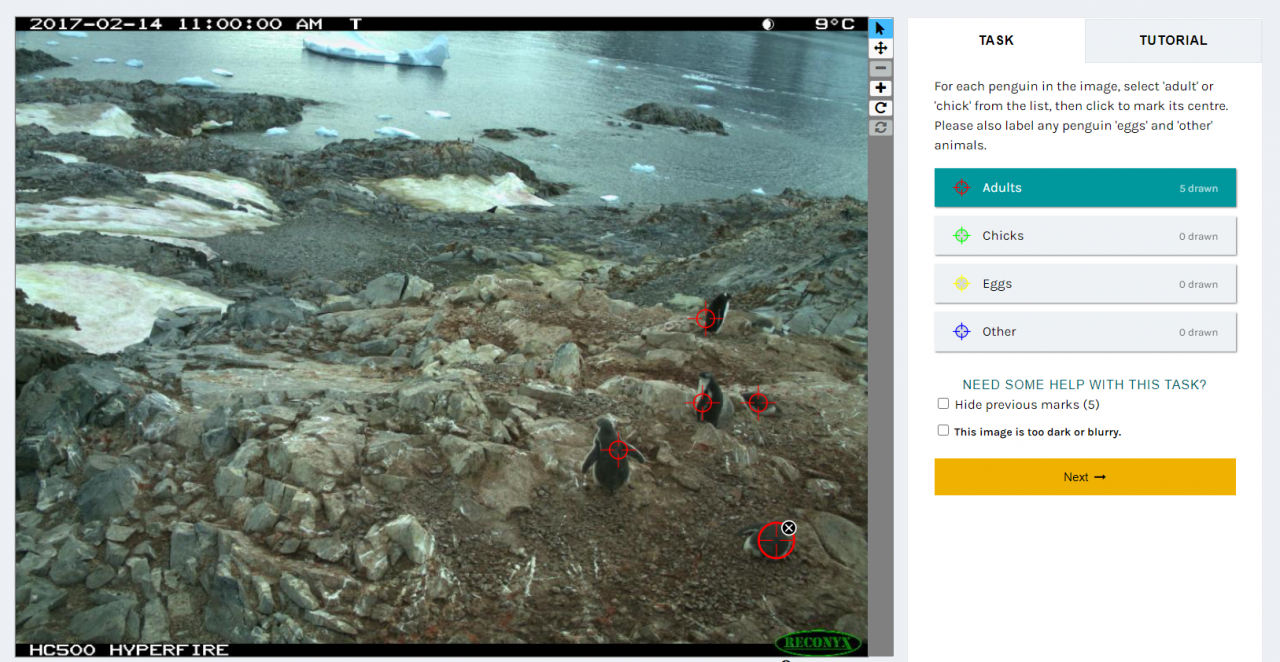The width and height of the screenshot is (1280, 662).
Task: Select the enlarged mark beside the X
Action: coord(775,540)
